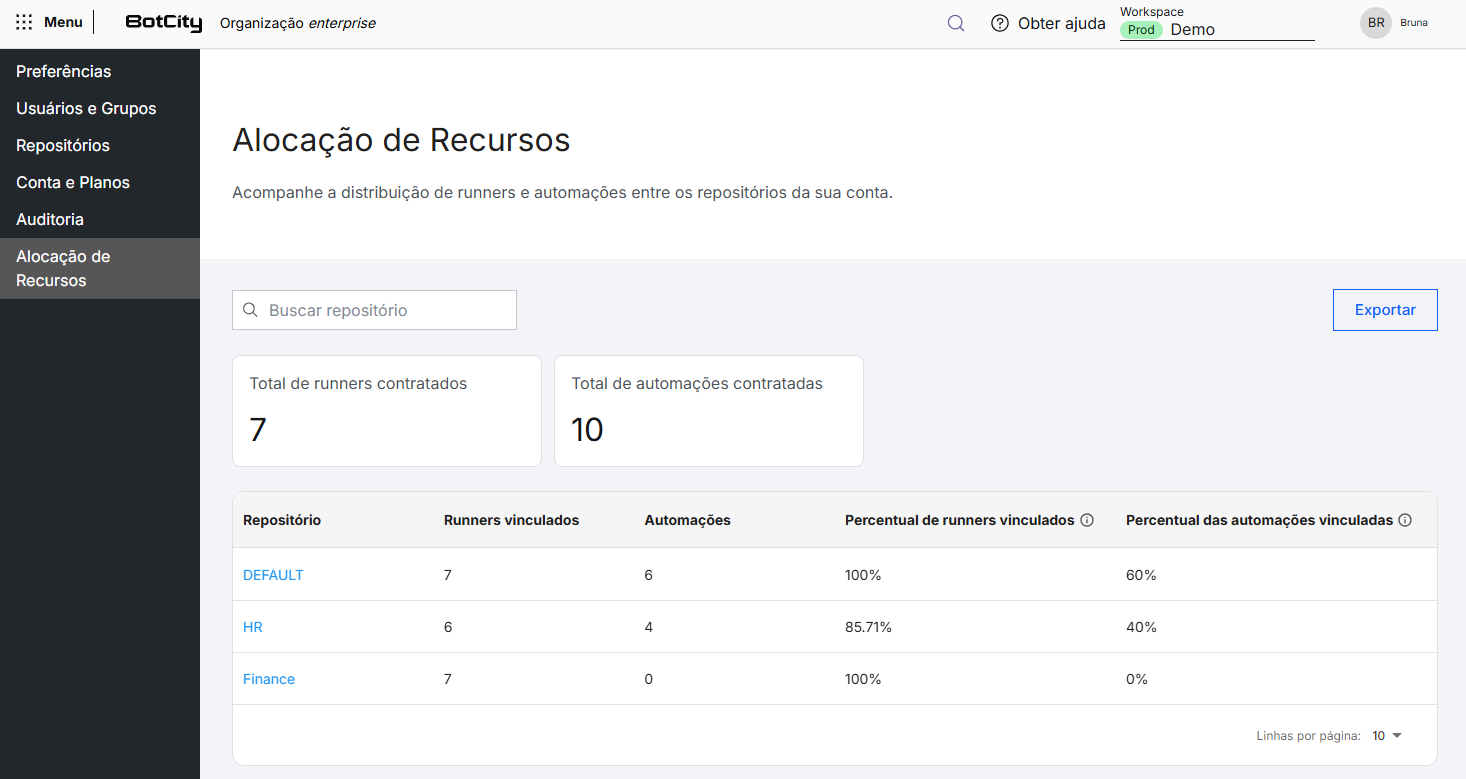Screen dimensions: 1466x779
Task: Open the HR repository link
Action: (x=253, y=627)
